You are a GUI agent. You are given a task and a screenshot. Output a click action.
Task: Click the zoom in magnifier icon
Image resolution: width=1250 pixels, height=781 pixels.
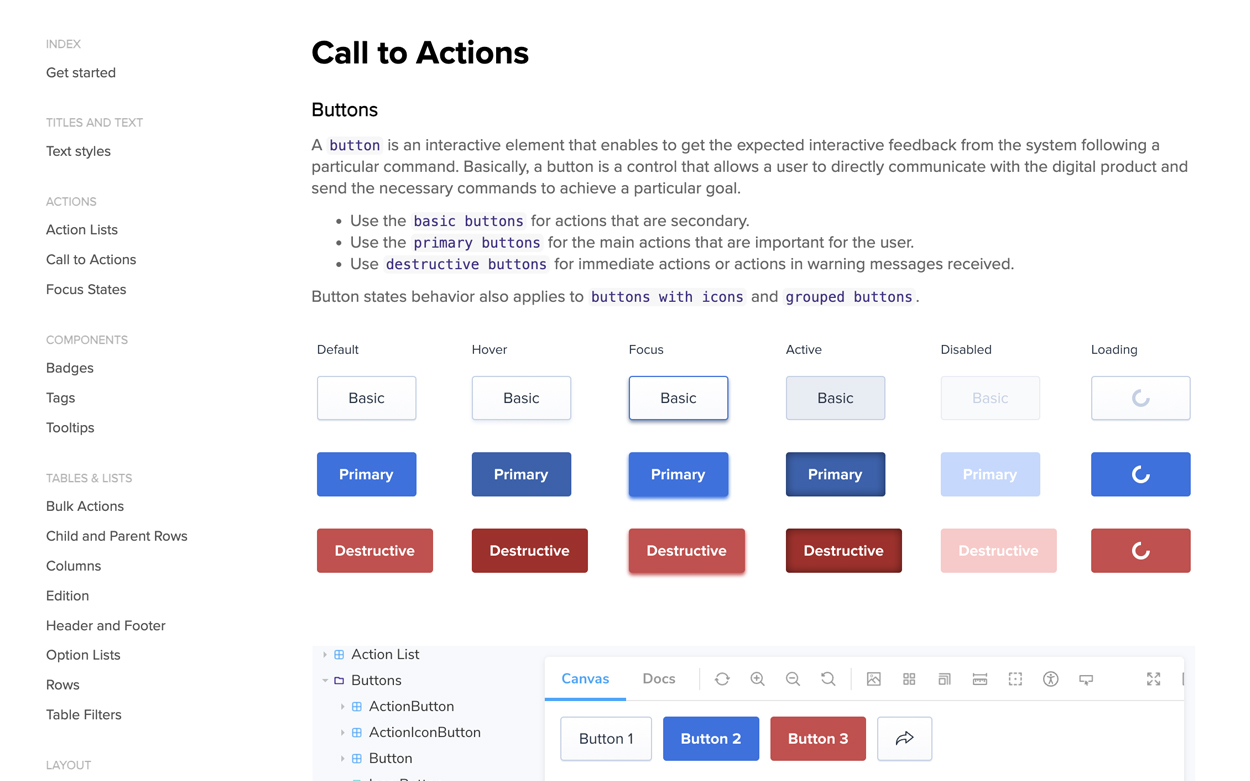pos(757,679)
